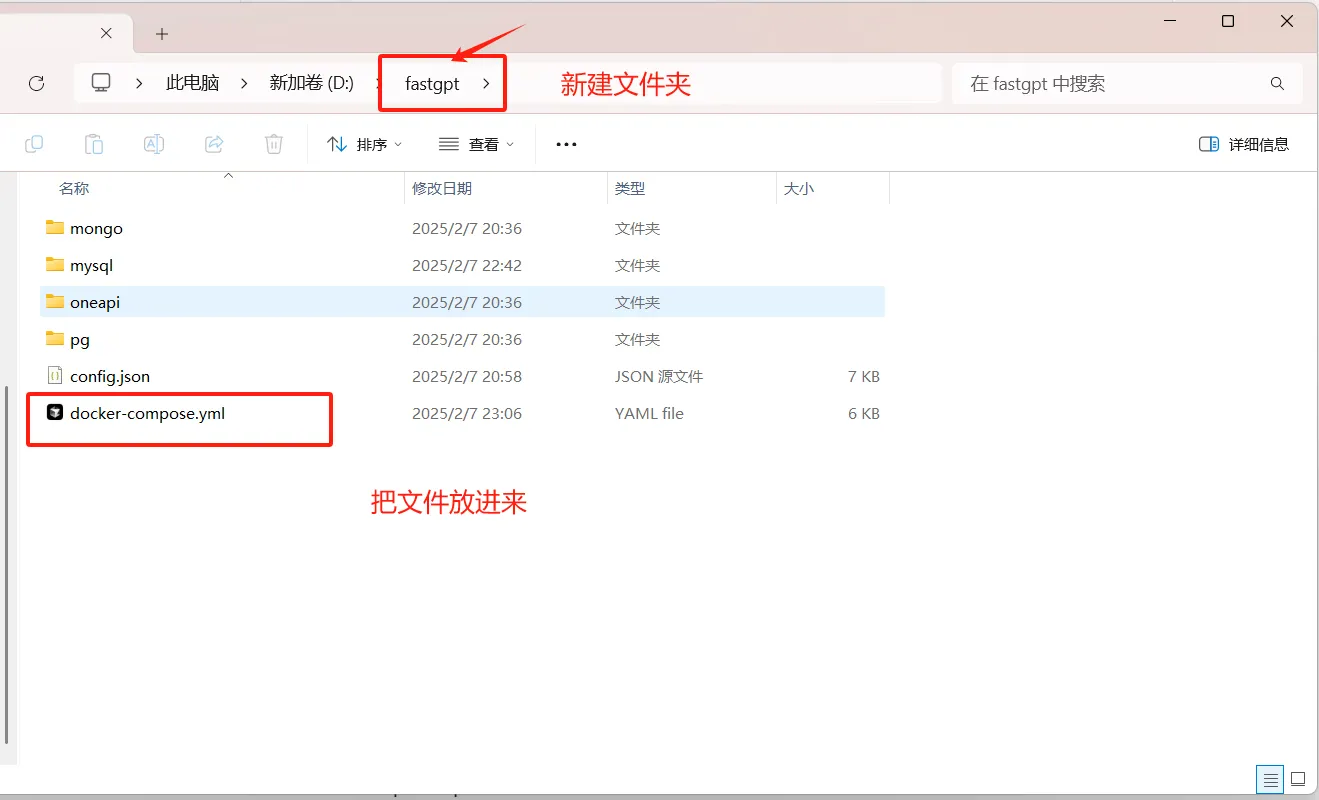Image resolution: width=1319 pixels, height=800 pixels.
Task: Click the Rename icon in the toolbar
Action: pos(154,144)
